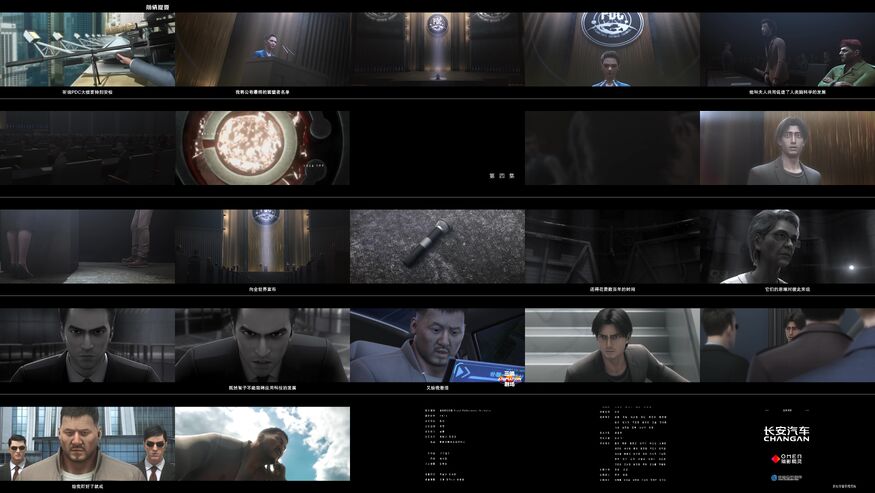Viewport: 875px width, 493px height.
Task: Click the 向全世界宣布 subtitle text
Action: 262,289
